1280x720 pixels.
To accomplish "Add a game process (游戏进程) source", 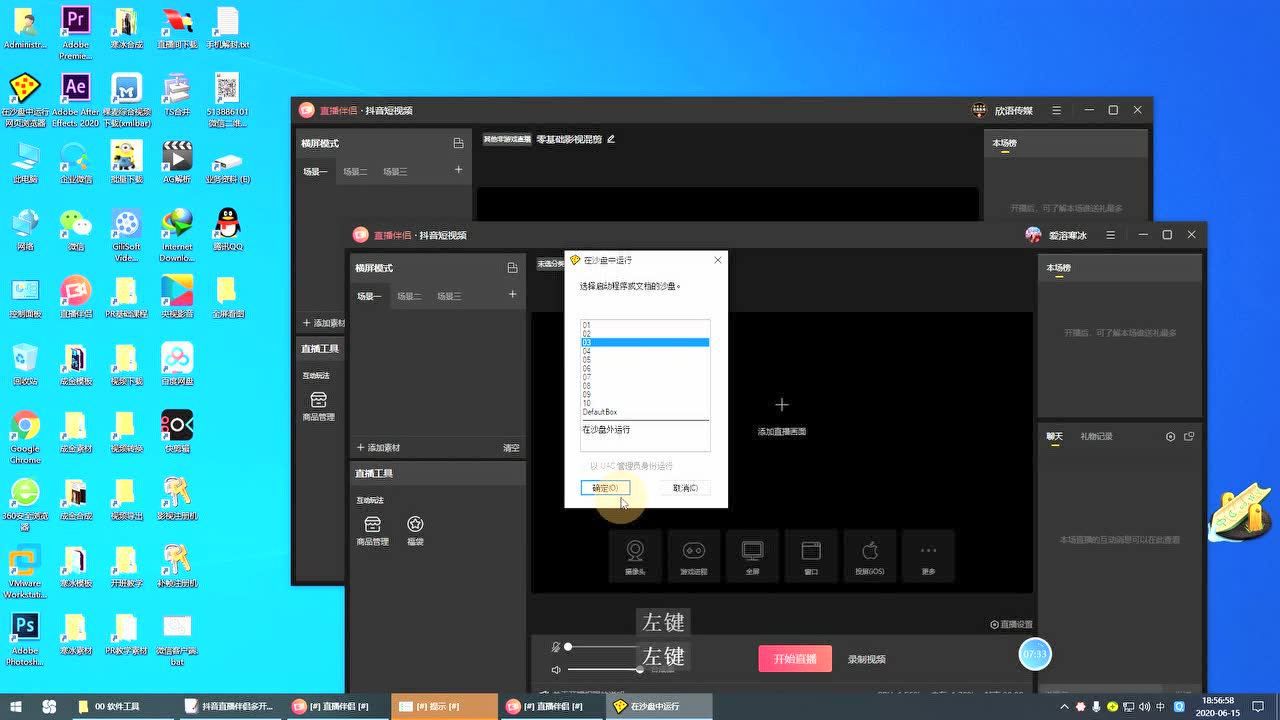I will [693, 556].
